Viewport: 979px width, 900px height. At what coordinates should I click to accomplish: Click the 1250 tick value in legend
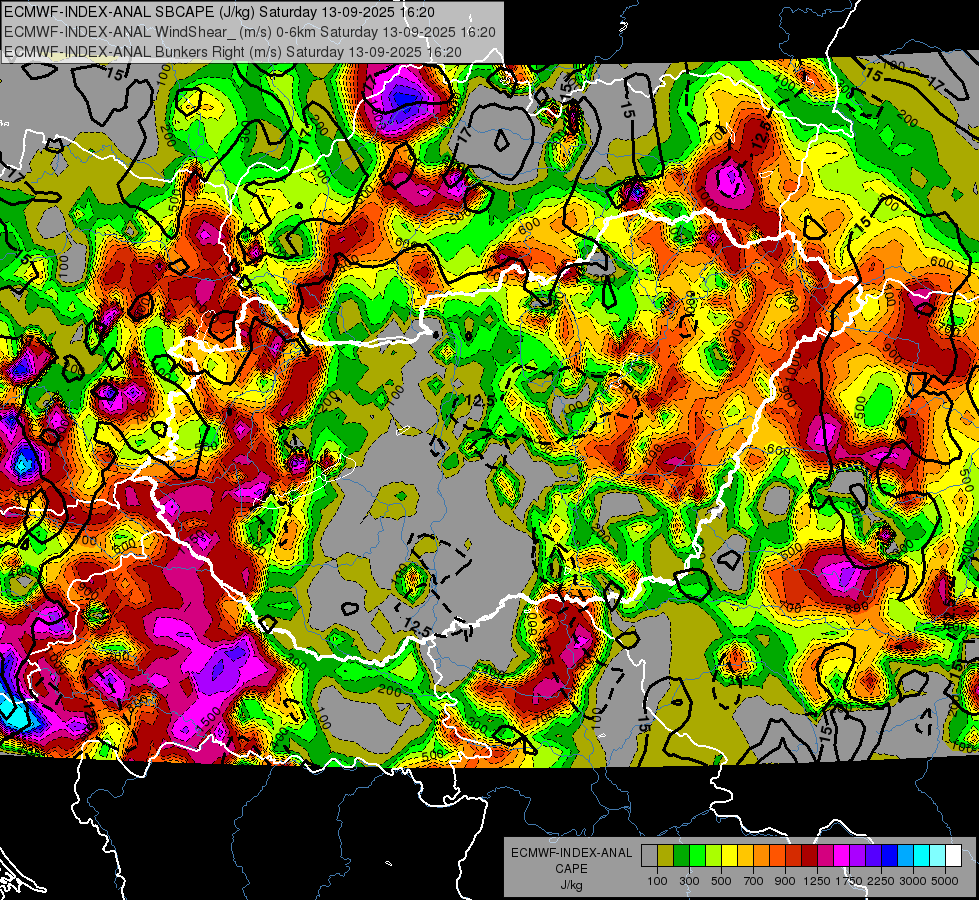817,881
